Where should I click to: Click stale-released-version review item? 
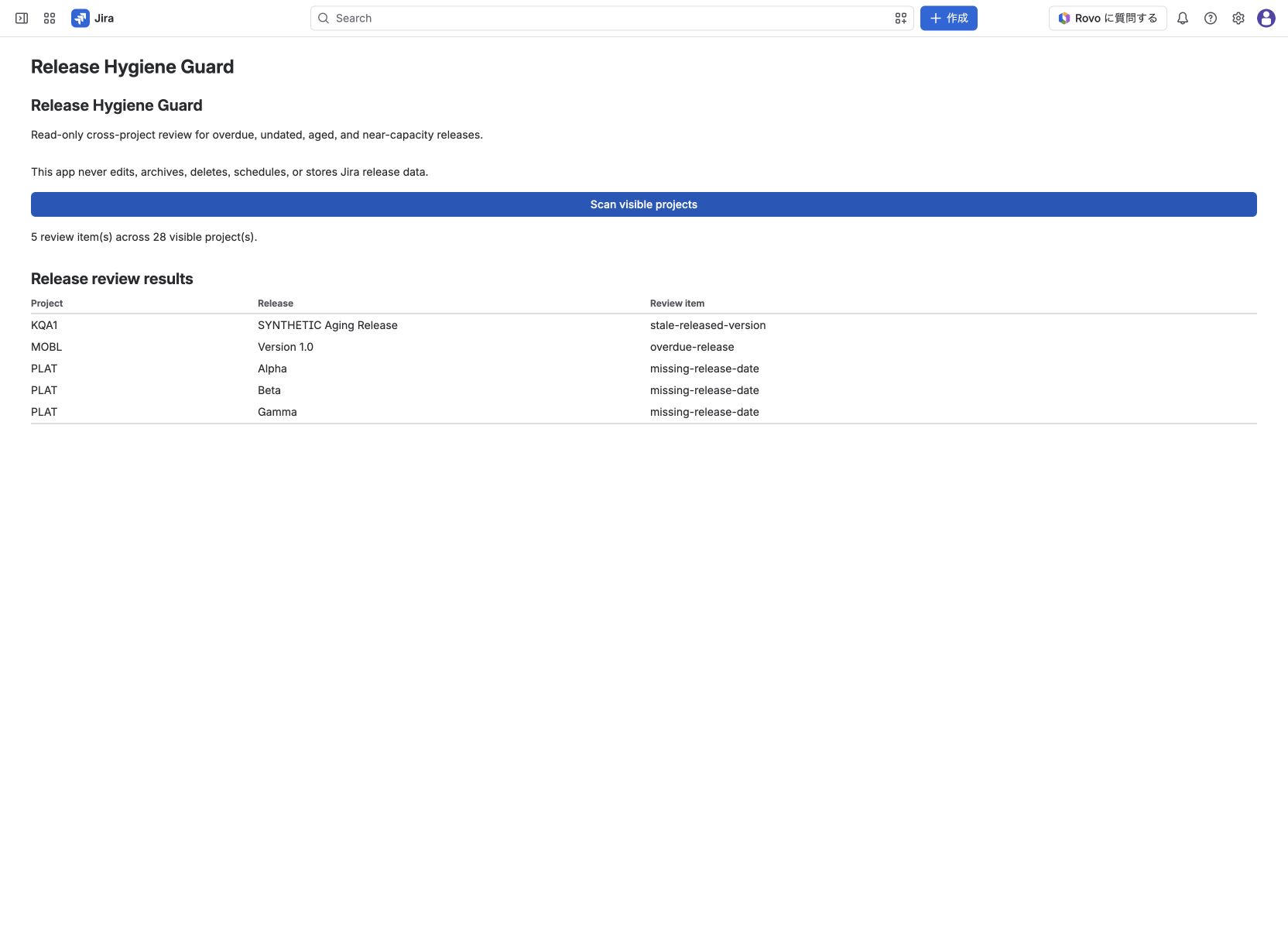click(x=707, y=325)
